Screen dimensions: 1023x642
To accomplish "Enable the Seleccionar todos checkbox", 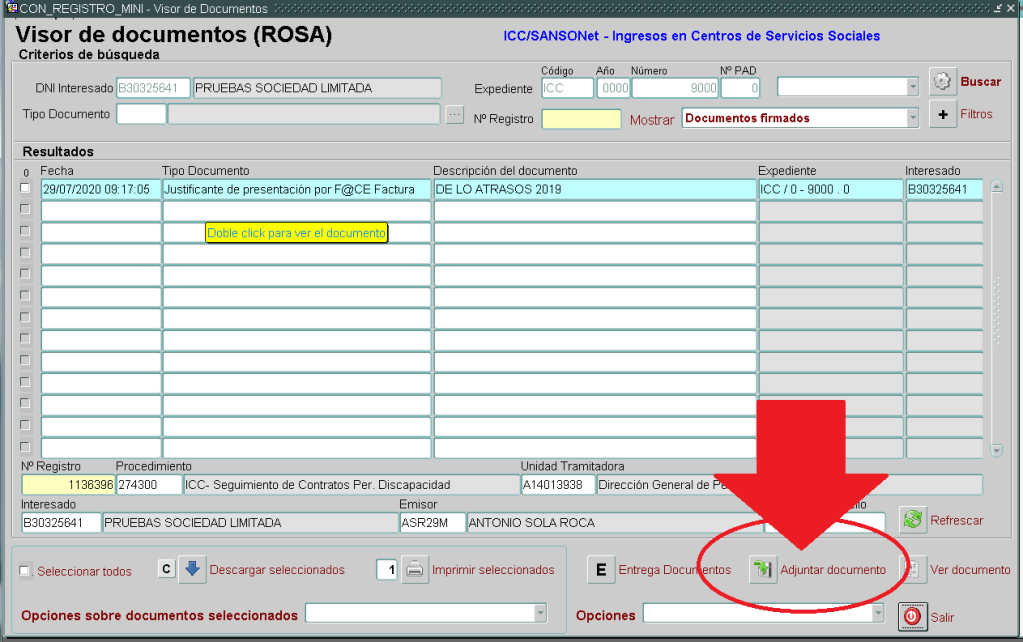I will pyautogui.click(x=26, y=571).
